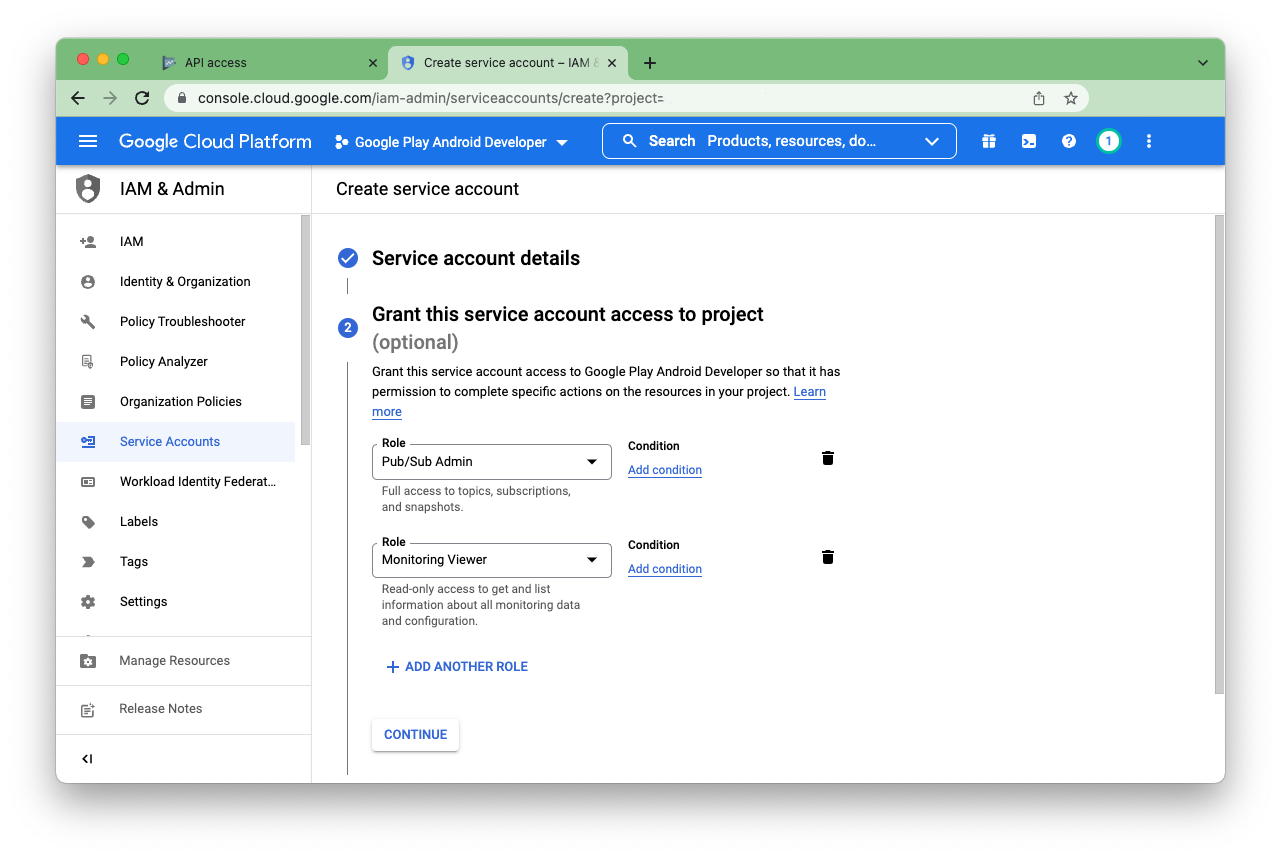Click ADD ANOTHER ROLE
Viewport: 1281px width, 857px height.
pos(456,666)
